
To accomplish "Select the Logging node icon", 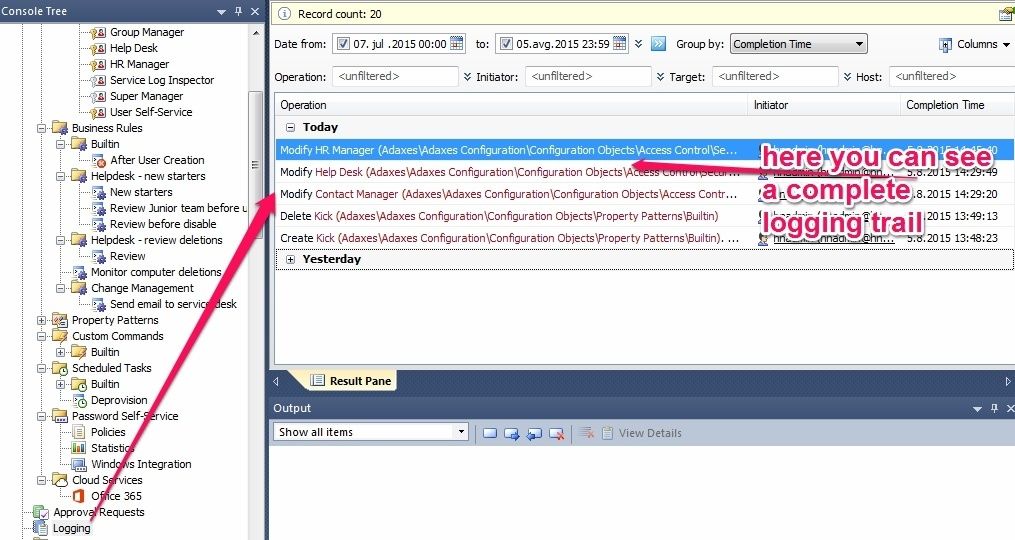I will (x=41, y=528).
